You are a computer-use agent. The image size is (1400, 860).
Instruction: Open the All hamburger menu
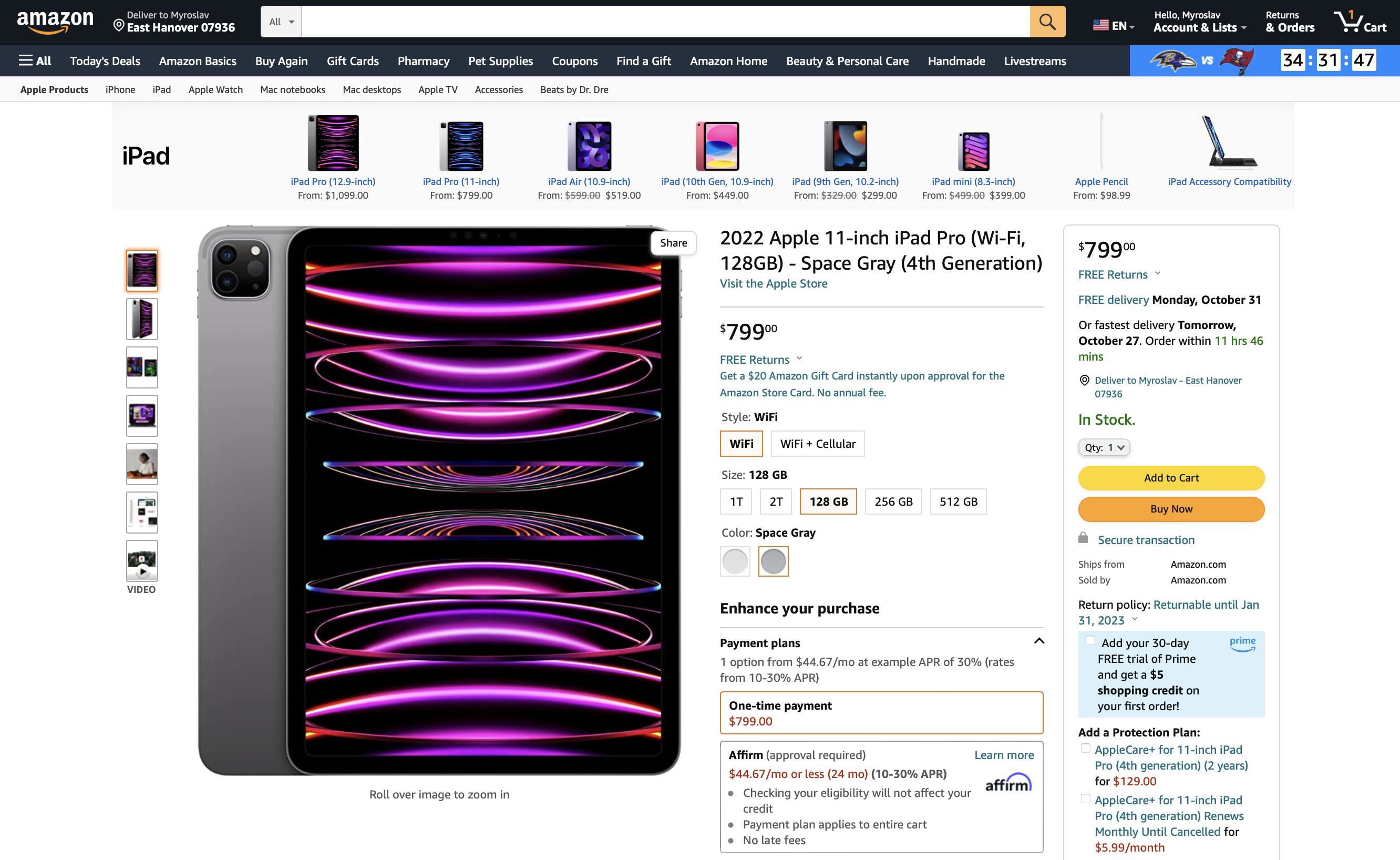point(35,61)
